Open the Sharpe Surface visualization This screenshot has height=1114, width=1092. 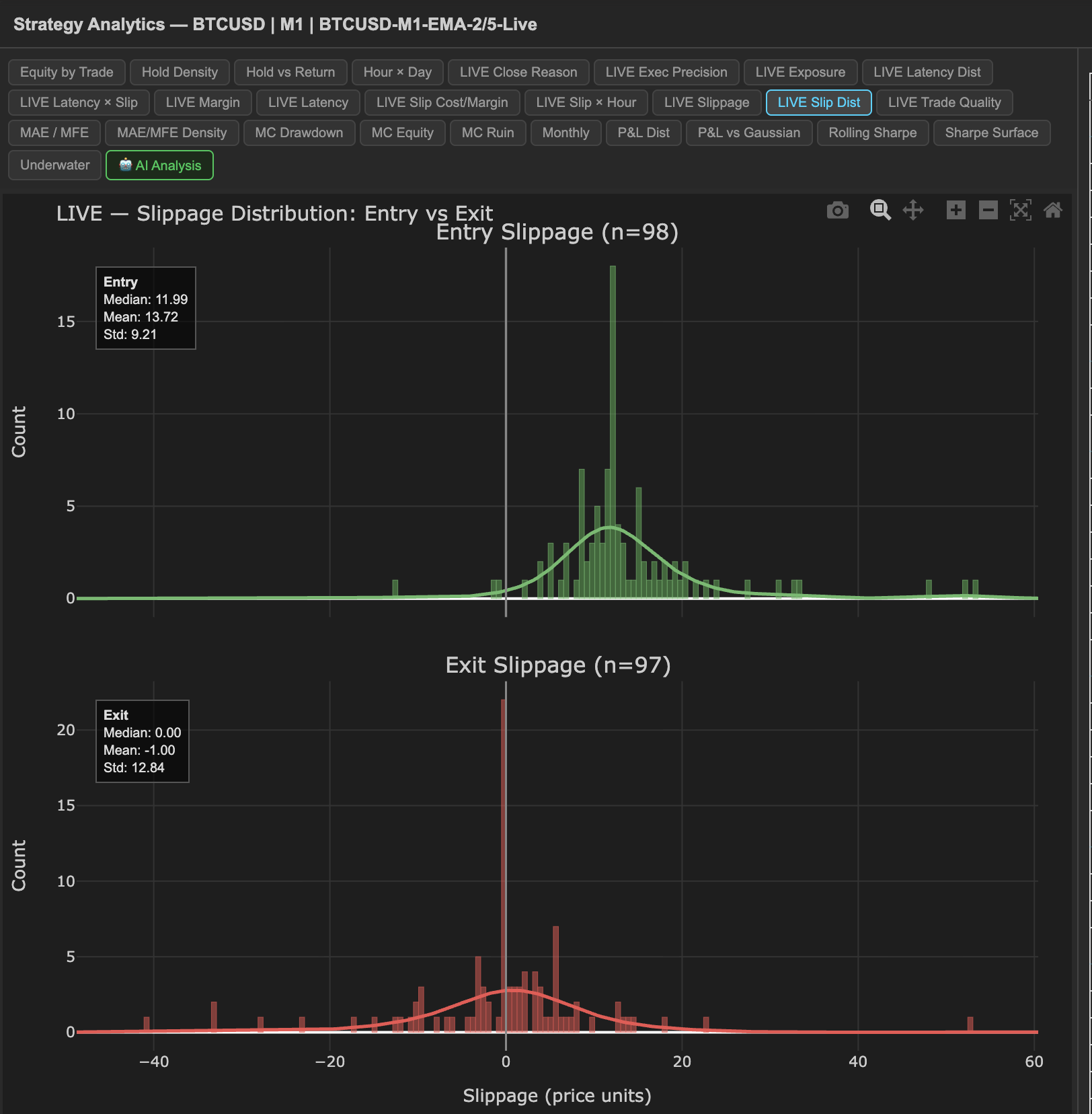[x=992, y=133]
